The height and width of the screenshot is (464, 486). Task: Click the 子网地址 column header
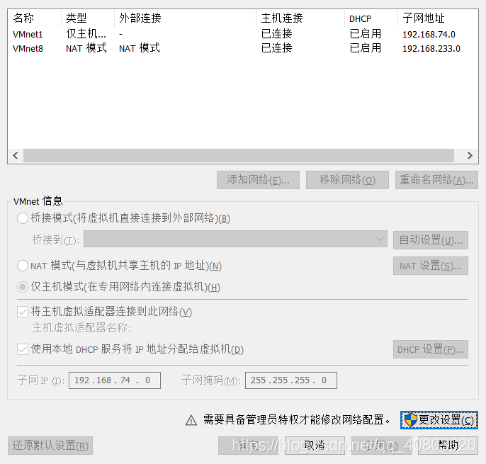click(x=437, y=18)
